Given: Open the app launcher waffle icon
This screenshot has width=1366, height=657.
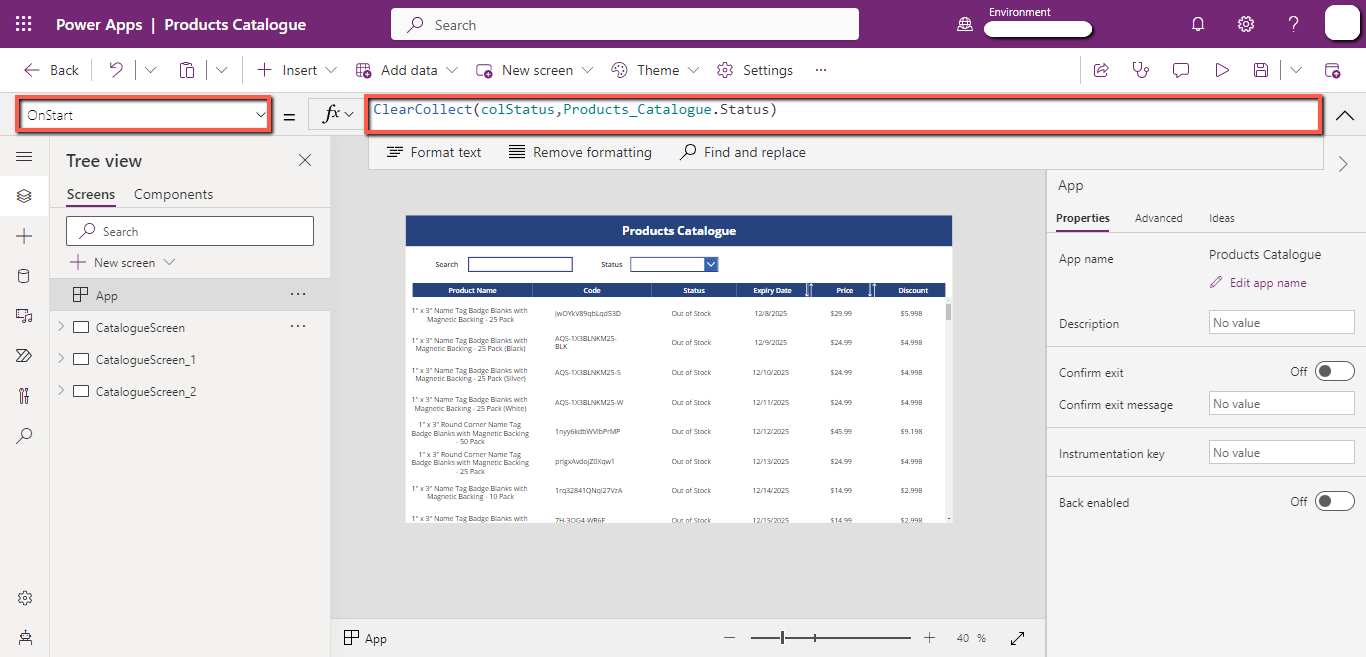Looking at the screenshot, I should (24, 24).
